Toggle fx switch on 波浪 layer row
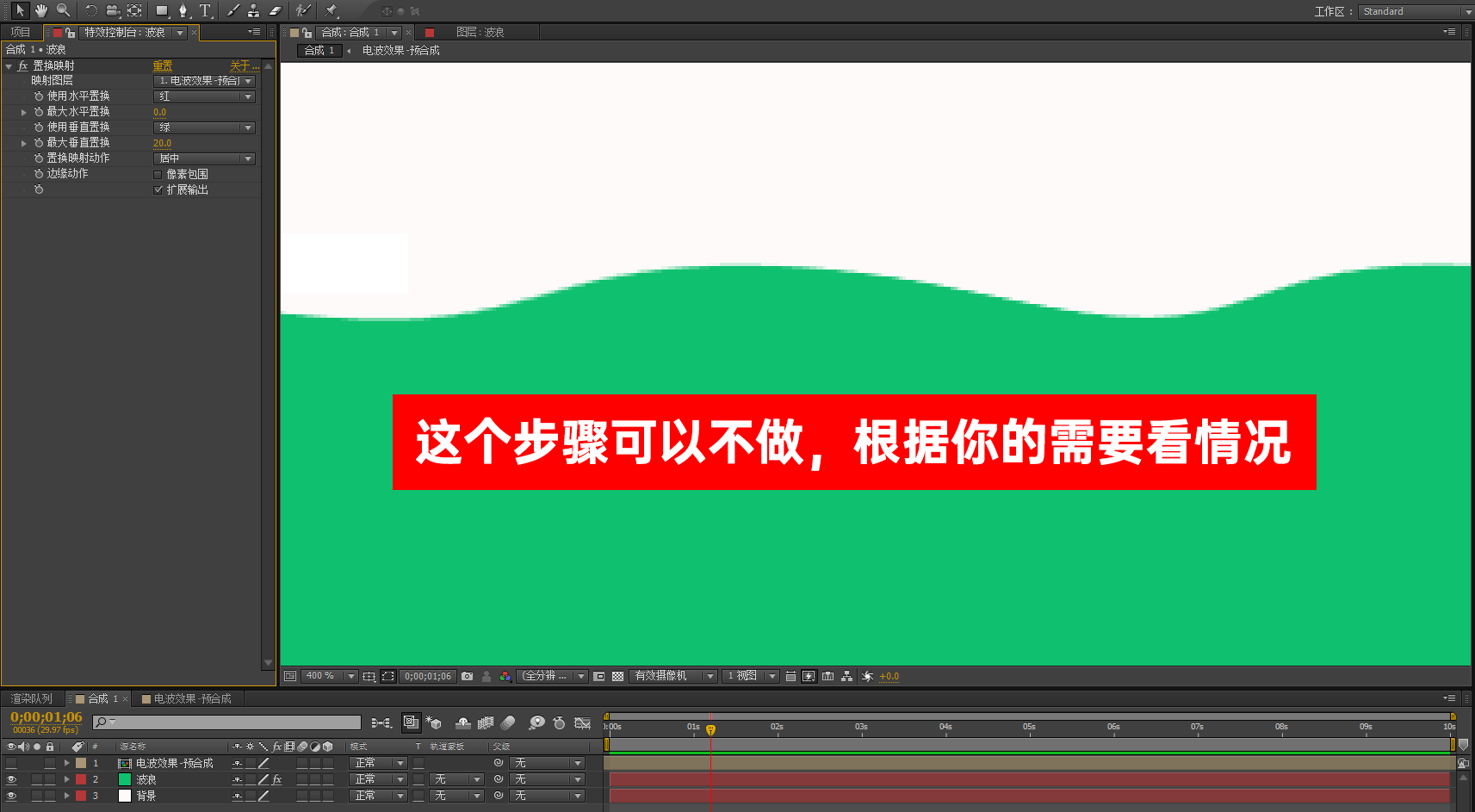Image resolution: width=1475 pixels, height=812 pixels. click(x=277, y=779)
